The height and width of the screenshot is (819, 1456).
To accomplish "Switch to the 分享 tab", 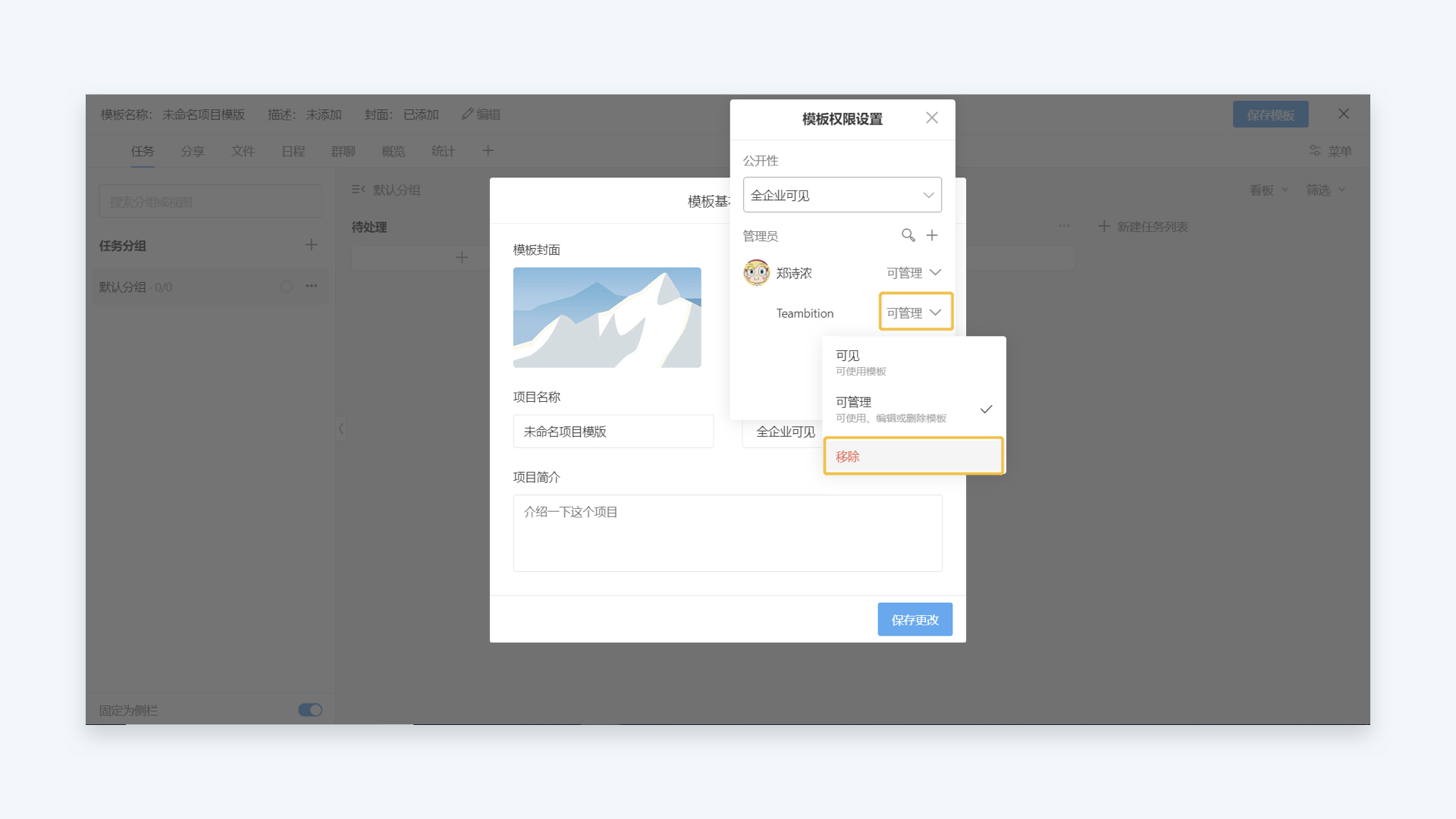I will tap(193, 151).
